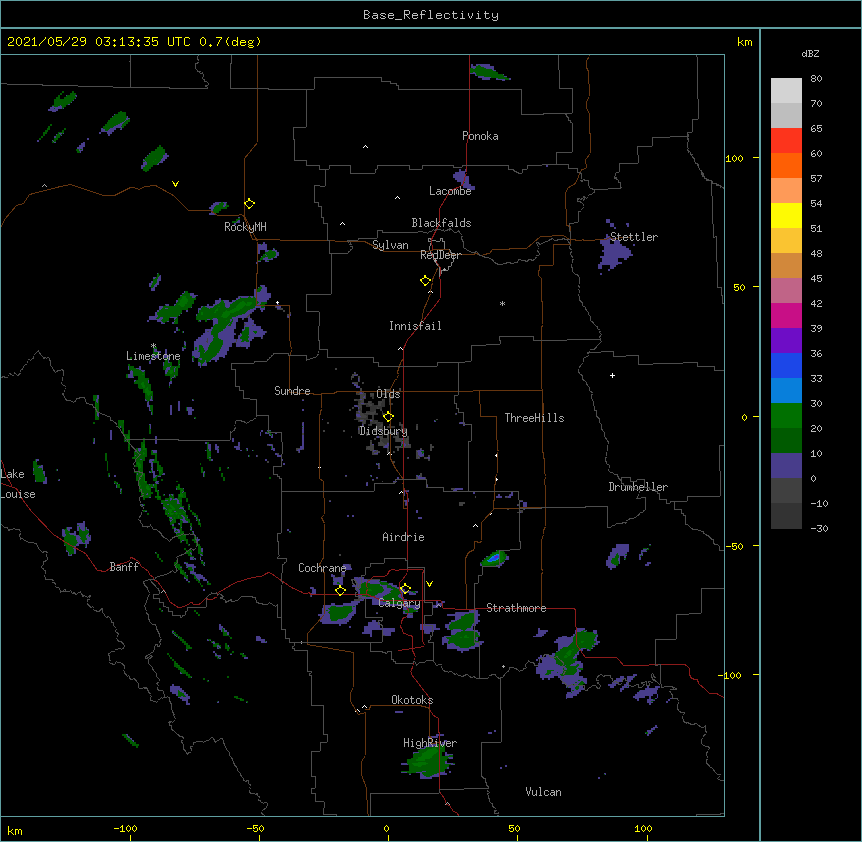Click the Sundre map label
The image size is (862, 842).
(x=292, y=391)
